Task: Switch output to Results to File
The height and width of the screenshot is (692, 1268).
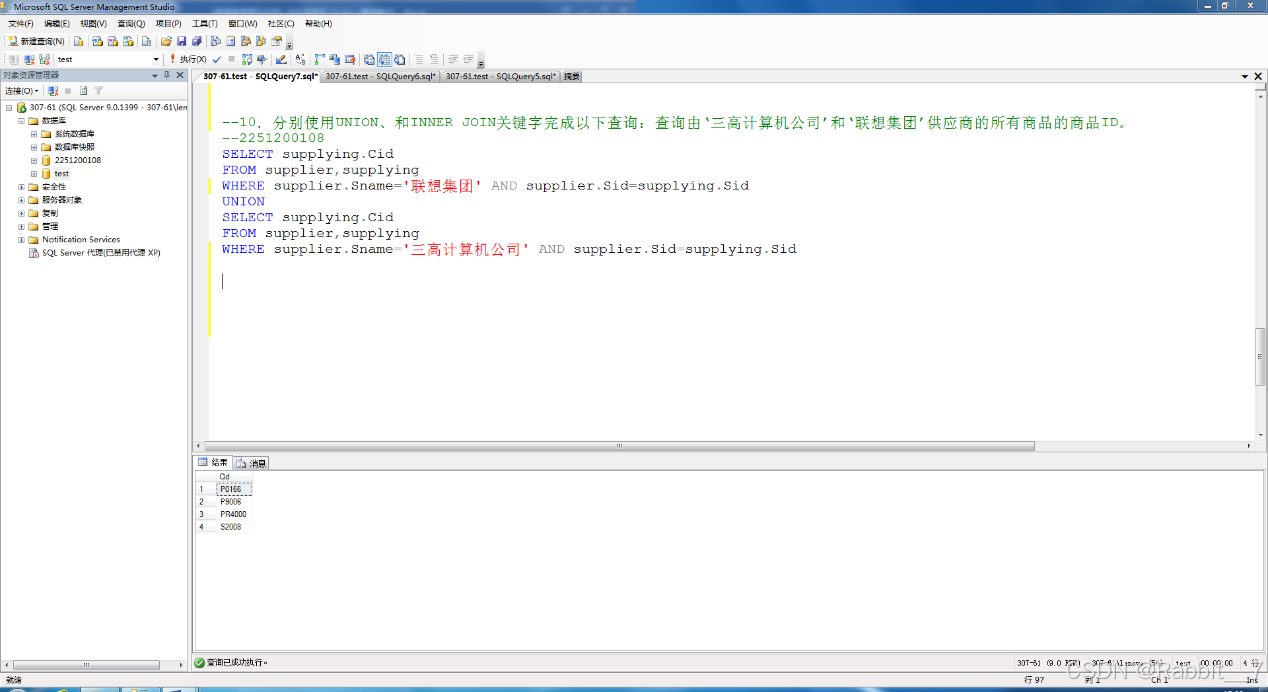Action: 399,59
